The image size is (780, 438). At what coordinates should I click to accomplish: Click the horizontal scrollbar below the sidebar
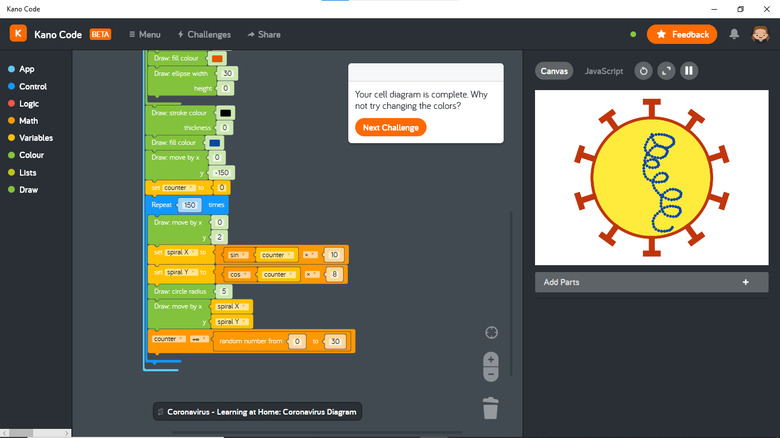tap(35, 433)
